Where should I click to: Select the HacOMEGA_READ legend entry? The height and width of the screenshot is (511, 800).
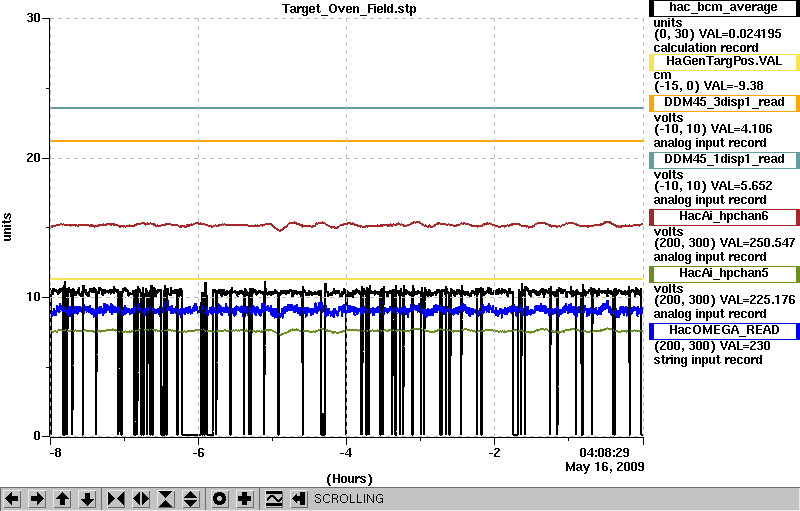pos(724,331)
